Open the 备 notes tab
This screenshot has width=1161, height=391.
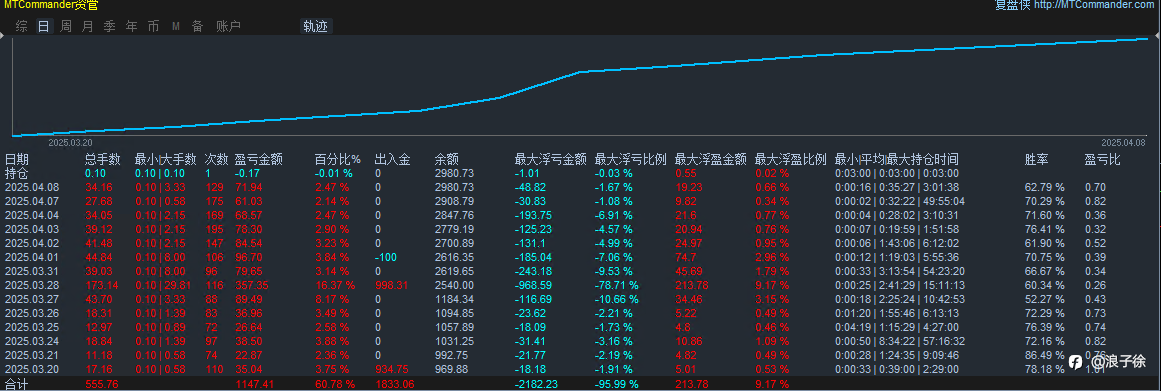point(197,27)
